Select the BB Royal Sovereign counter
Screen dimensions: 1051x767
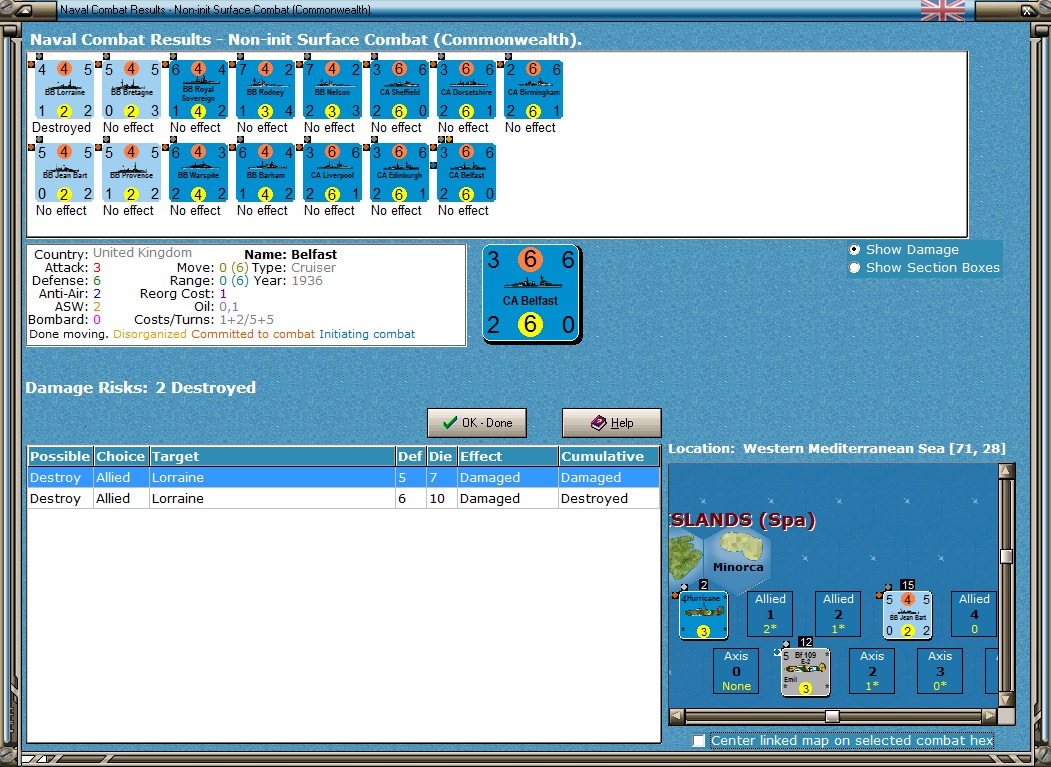pyautogui.click(x=198, y=90)
